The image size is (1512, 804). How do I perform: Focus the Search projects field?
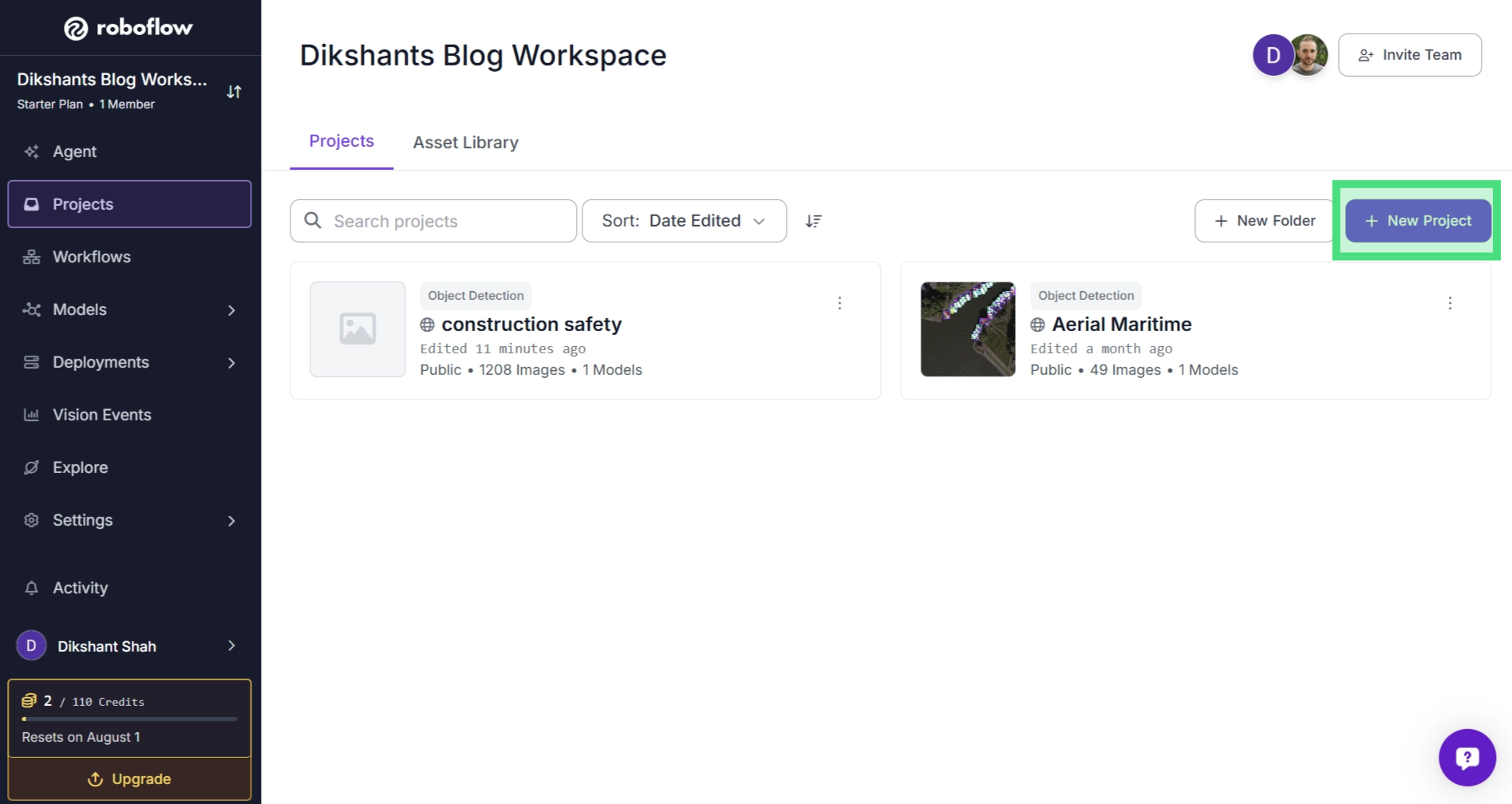pyautogui.click(x=433, y=221)
